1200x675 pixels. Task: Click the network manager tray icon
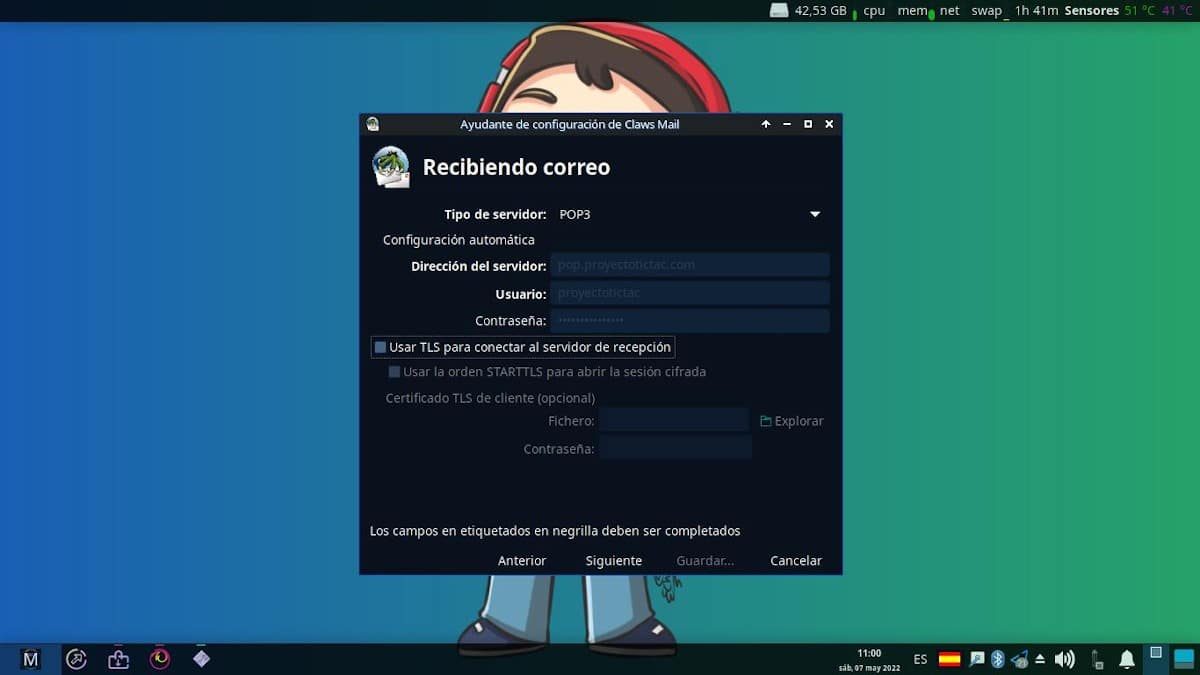point(1020,659)
